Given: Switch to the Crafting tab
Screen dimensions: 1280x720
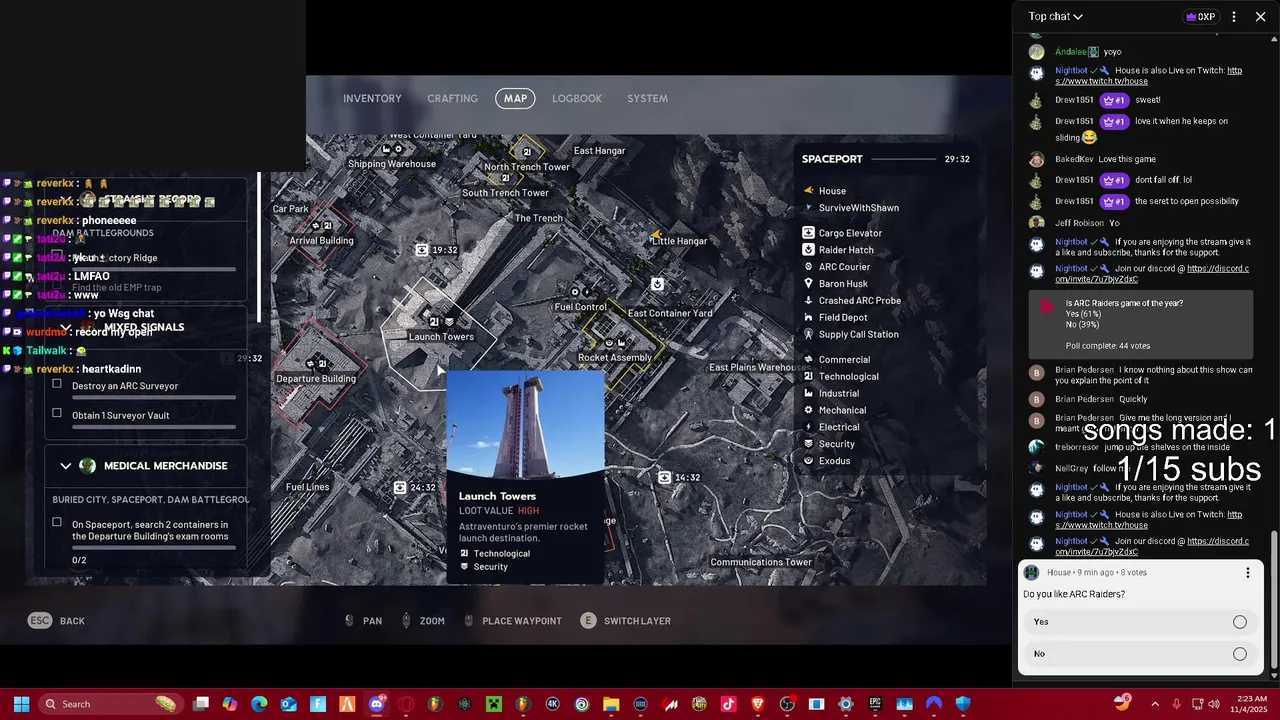Looking at the screenshot, I should (452, 99).
